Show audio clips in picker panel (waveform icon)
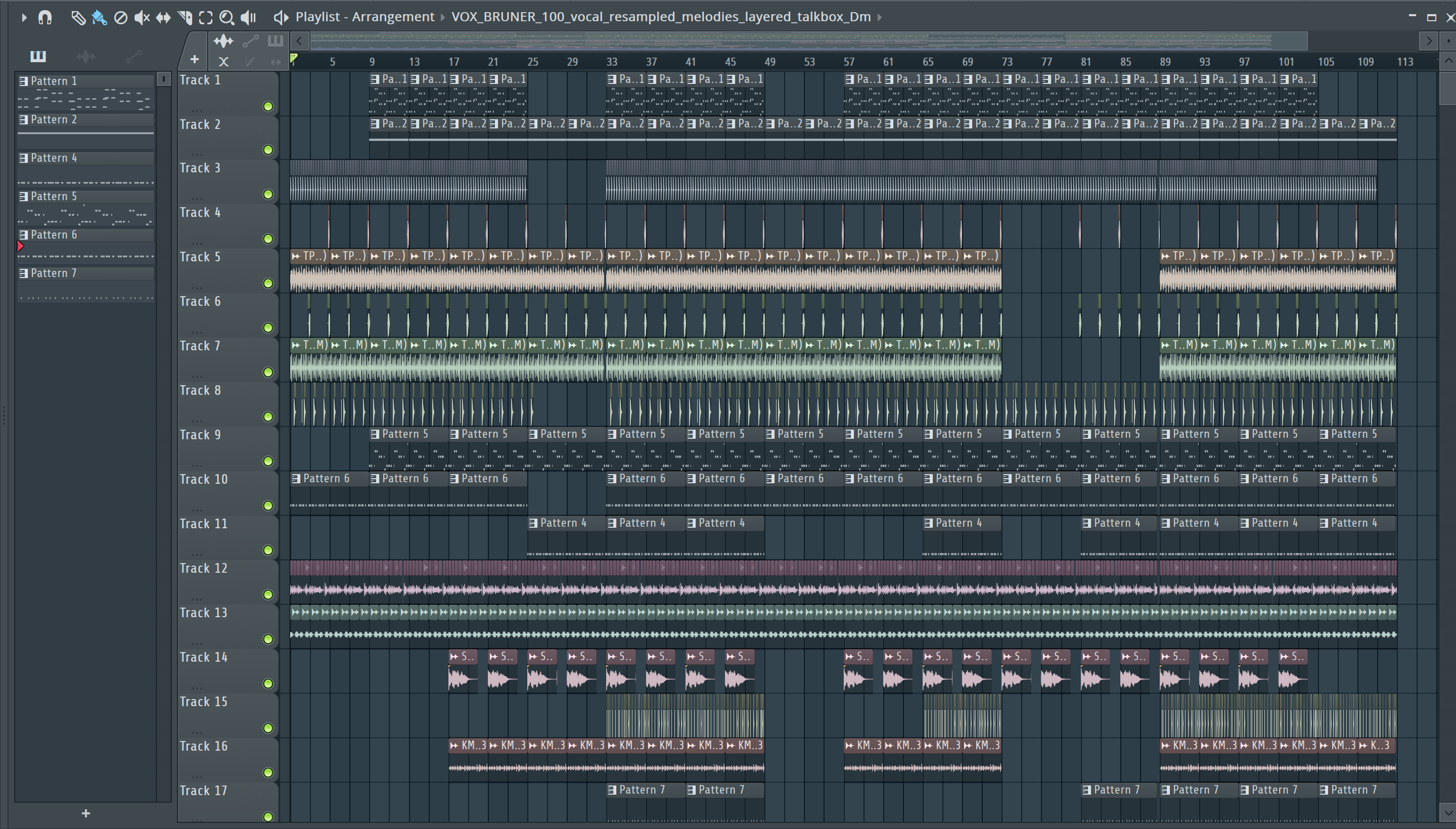1456x829 pixels. [x=85, y=56]
